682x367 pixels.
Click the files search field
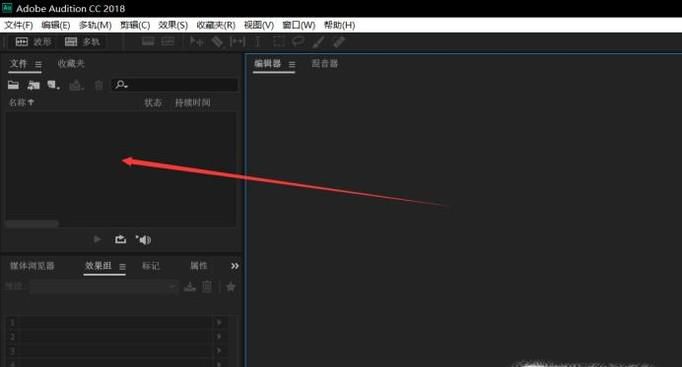pos(175,85)
